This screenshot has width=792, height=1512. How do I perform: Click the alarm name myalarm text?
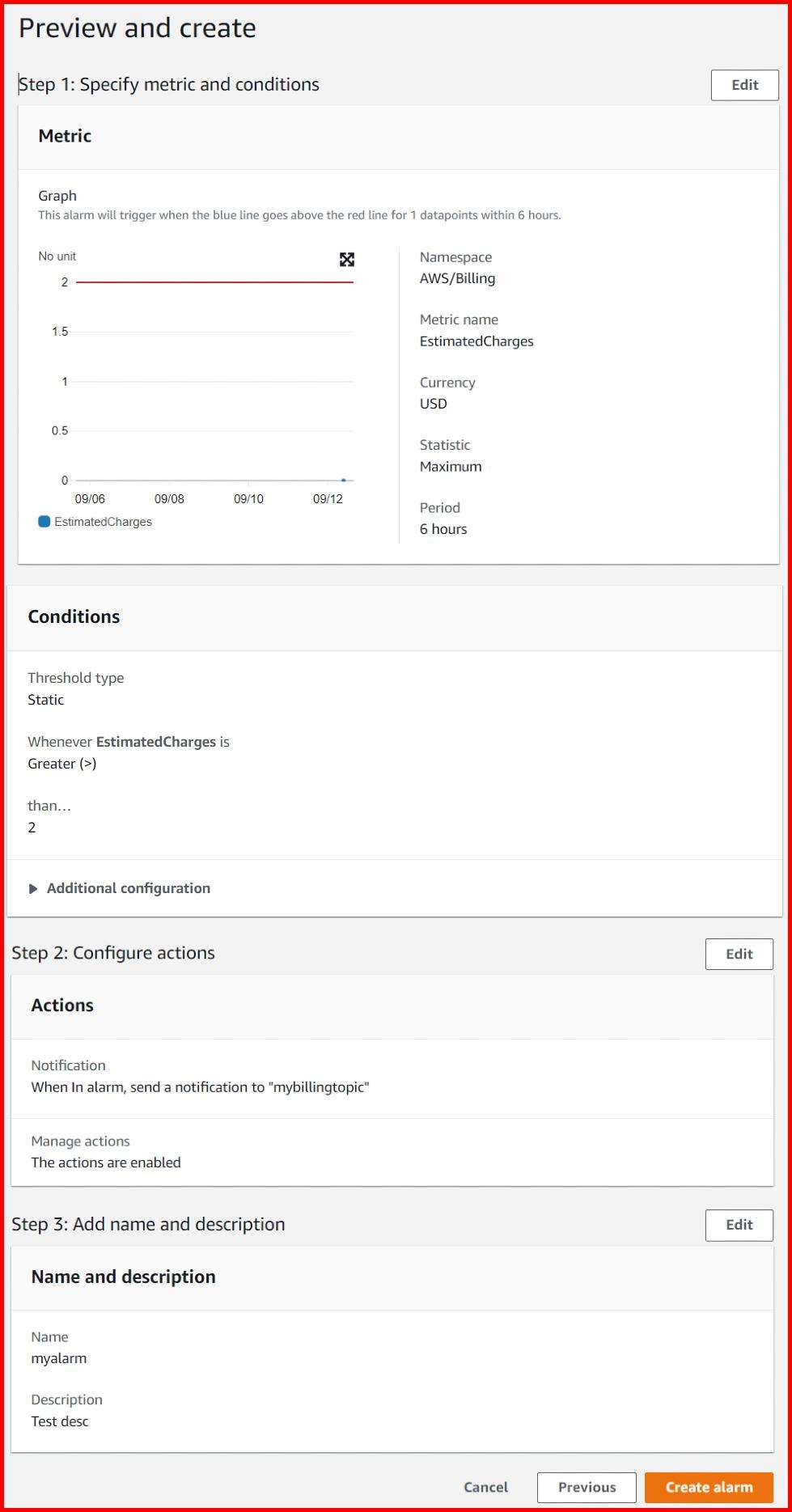tap(59, 1358)
